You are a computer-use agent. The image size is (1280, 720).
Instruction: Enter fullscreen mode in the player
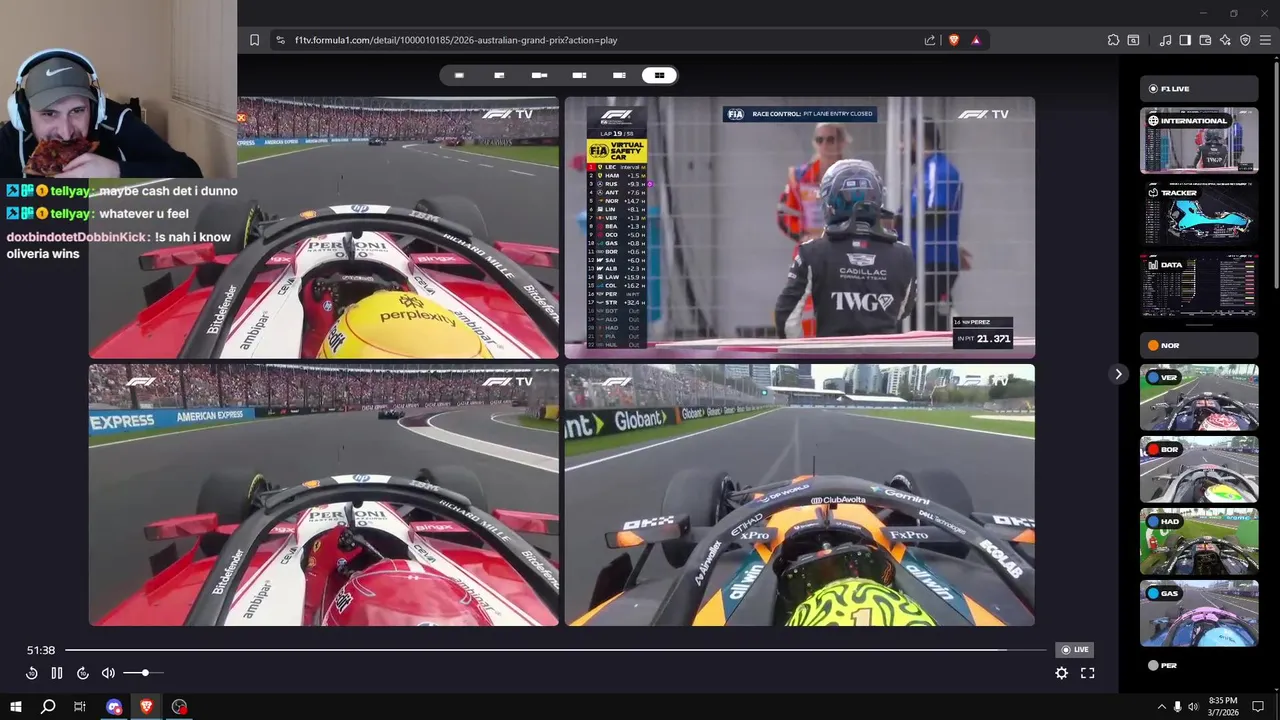coord(1088,673)
